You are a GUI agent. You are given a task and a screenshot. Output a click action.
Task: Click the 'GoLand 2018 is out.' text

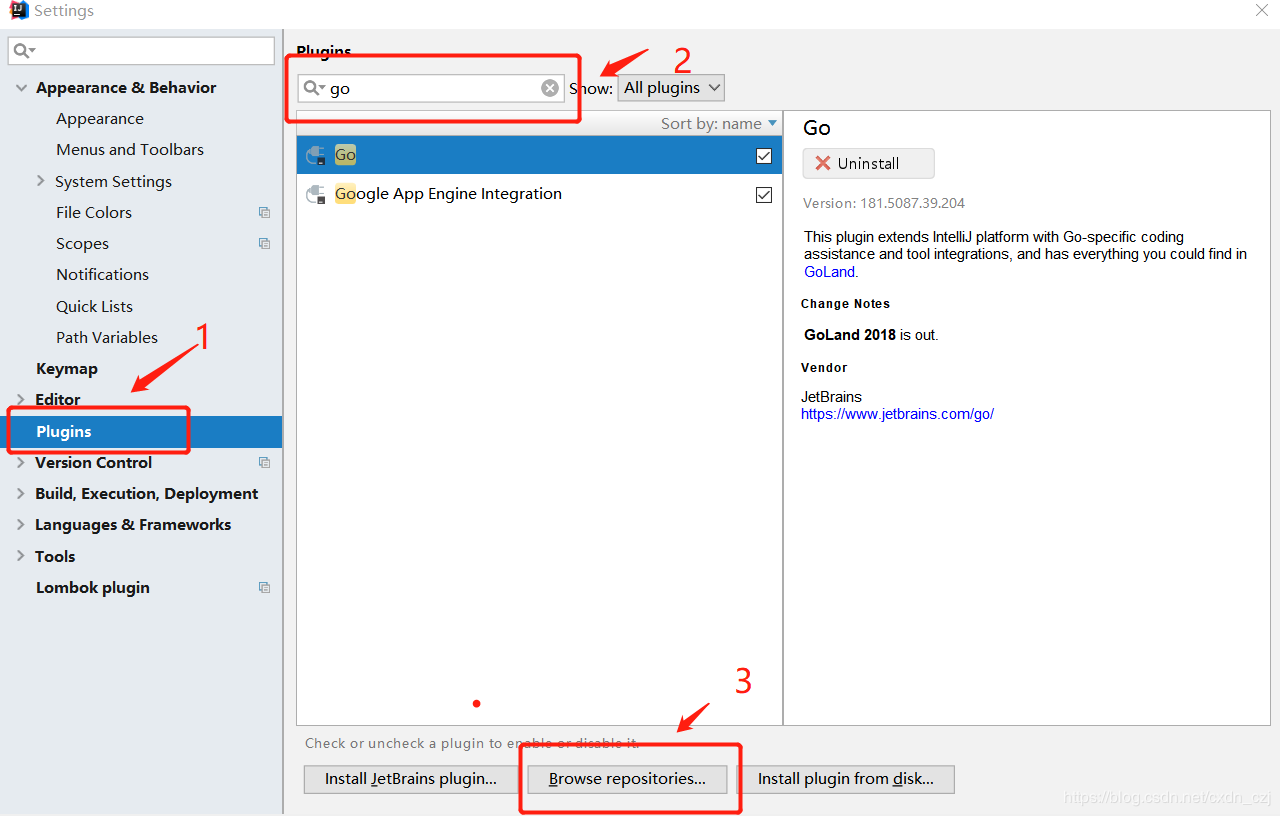(x=871, y=335)
